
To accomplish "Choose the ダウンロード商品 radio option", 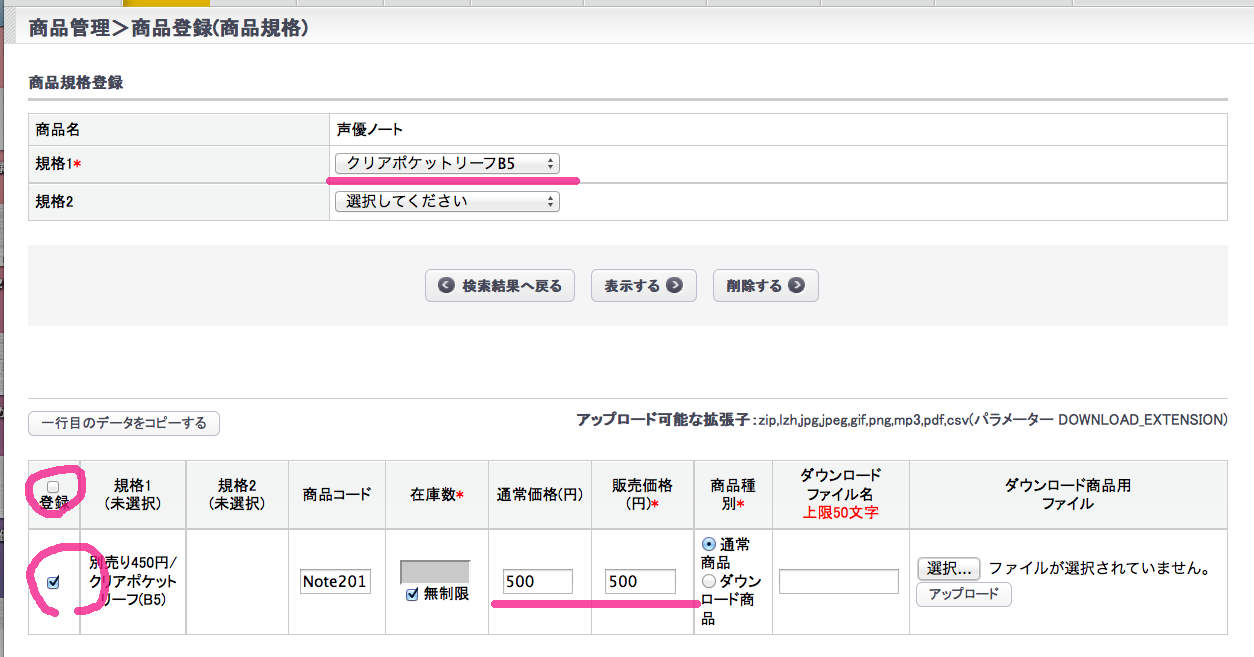I will pos(710,581).
